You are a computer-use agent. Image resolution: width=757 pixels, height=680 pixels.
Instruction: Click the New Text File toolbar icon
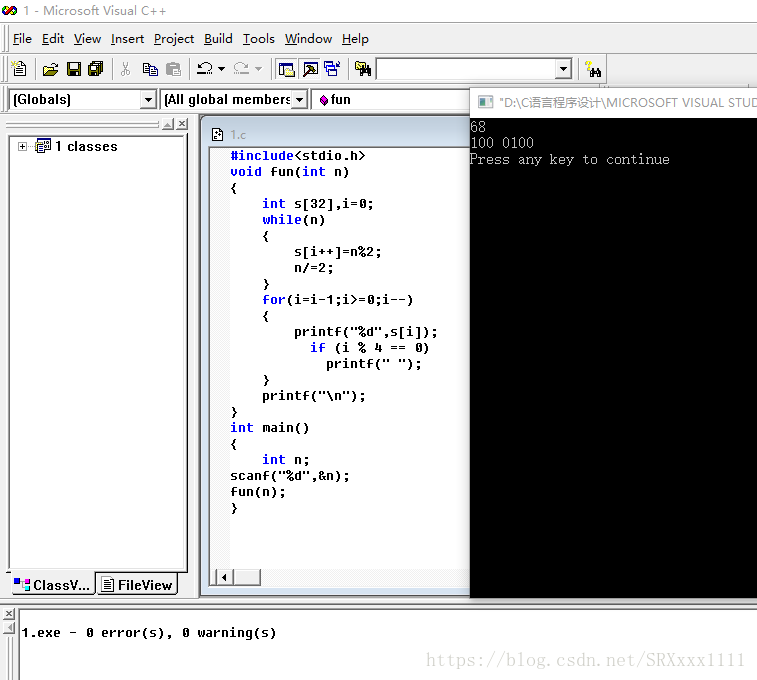pos(19,69)
